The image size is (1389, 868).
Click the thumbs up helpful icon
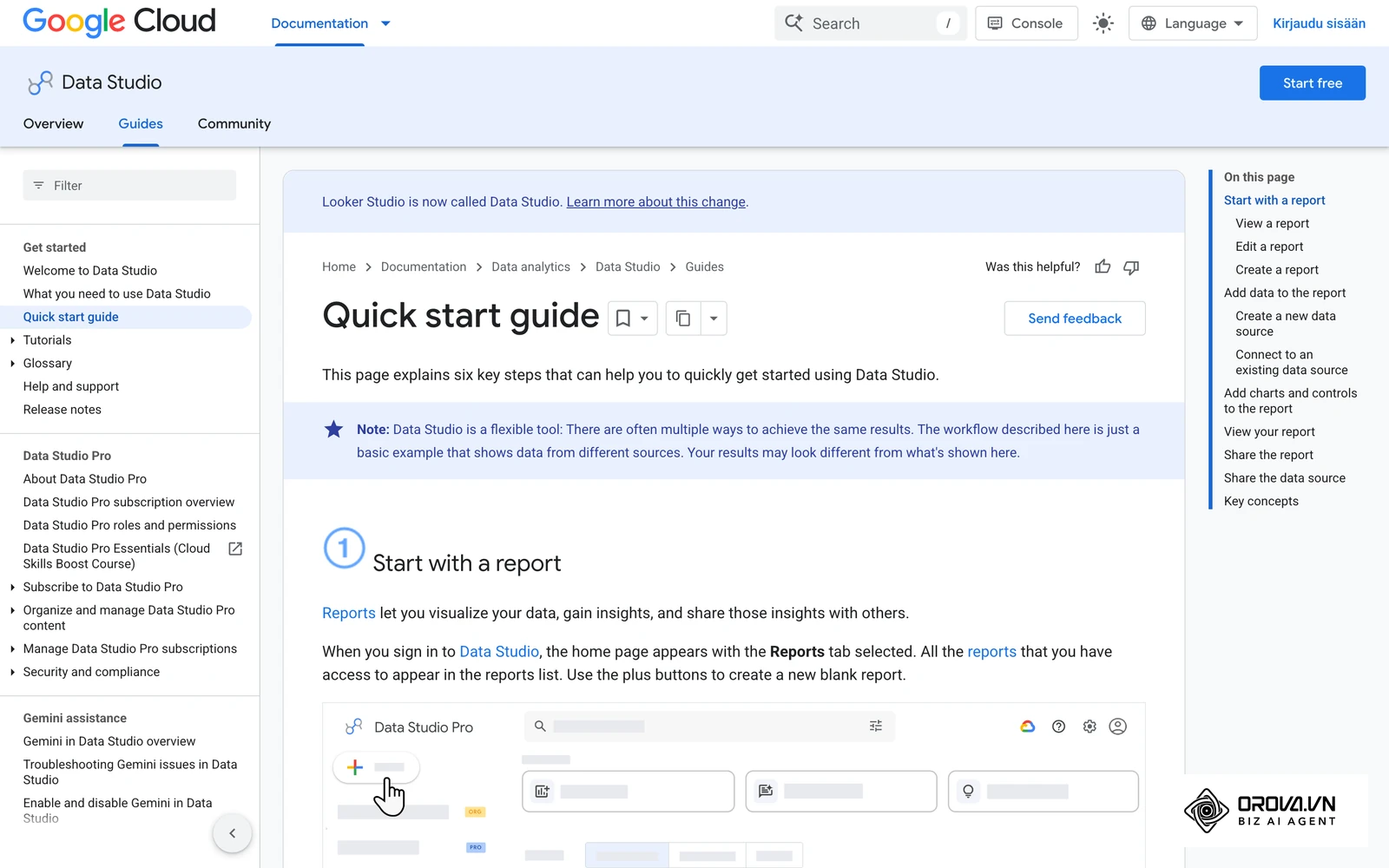(1103, 267)
